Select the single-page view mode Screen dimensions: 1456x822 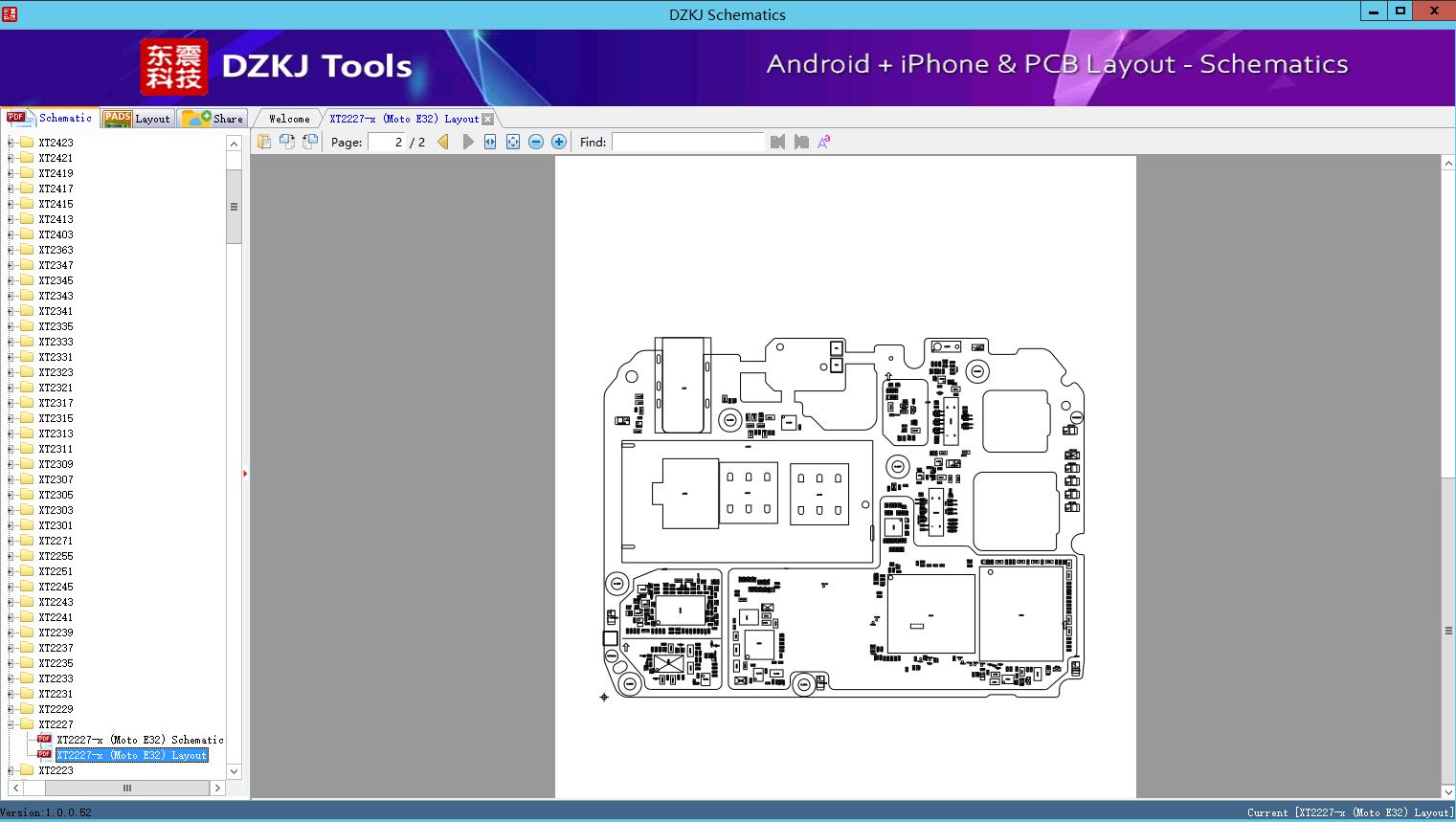(x=263, y=141)
